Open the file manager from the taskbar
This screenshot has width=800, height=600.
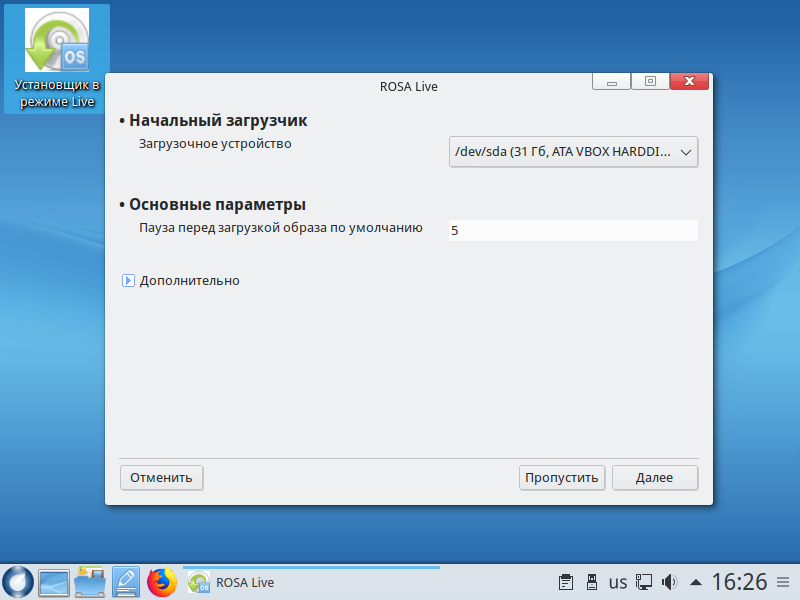[x=90, y=582]
